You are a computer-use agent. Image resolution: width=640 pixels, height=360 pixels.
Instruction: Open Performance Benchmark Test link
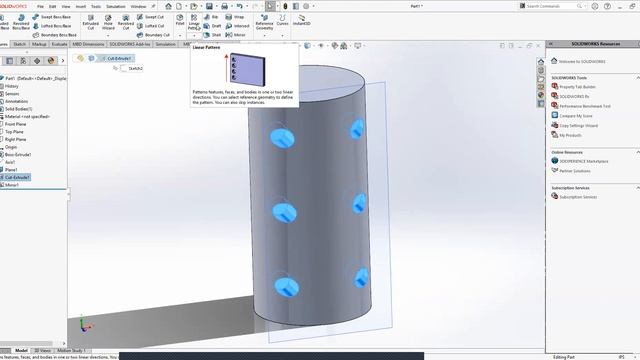584,106
